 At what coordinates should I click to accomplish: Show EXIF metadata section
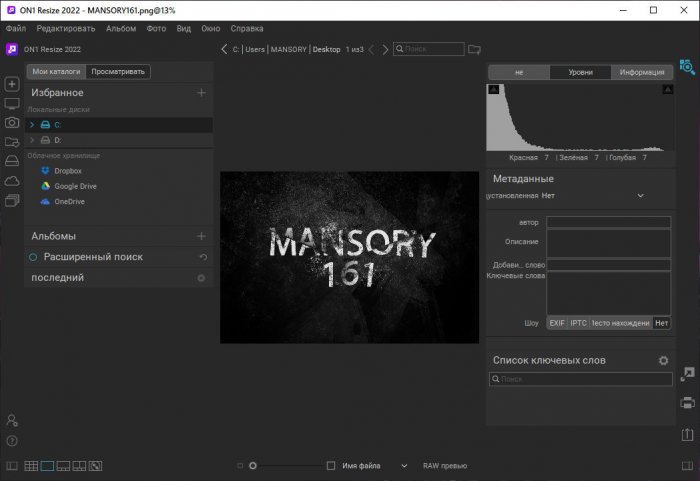(557, 323)
